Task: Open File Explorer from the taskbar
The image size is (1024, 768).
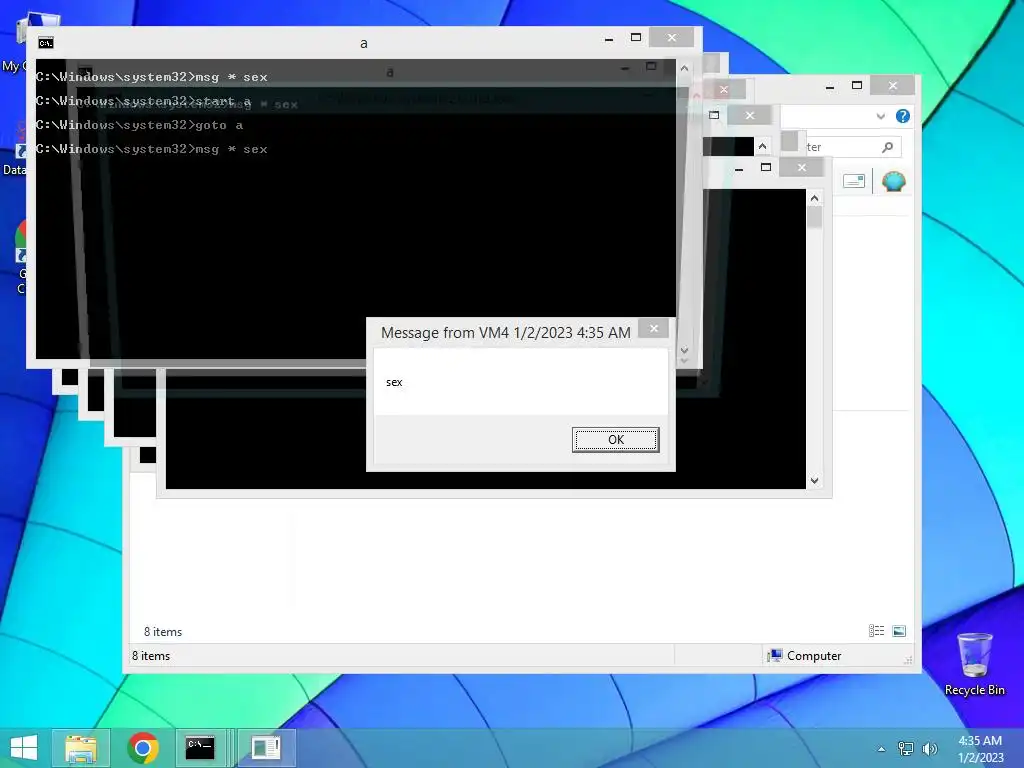Action: (x=80, y=748)
